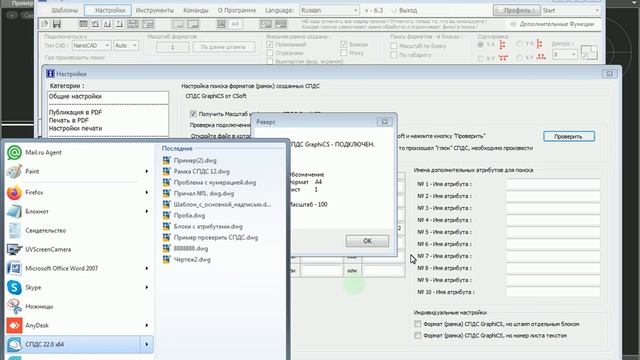Click № 10 - Имя атрибута field
This screenshot has width=640, height=360.
[x=553, y=292]
